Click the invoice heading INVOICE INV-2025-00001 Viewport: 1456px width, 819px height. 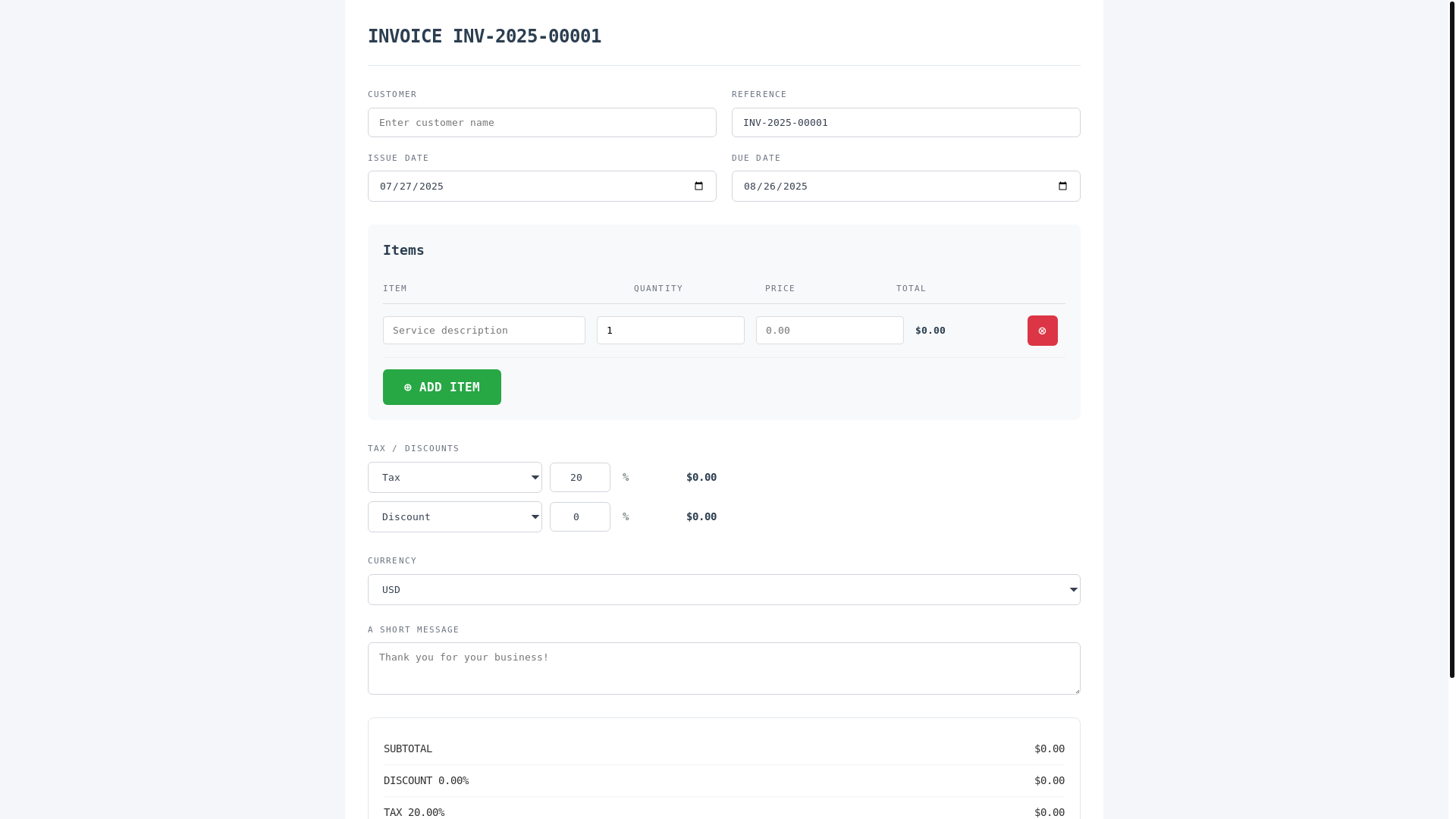485,36
